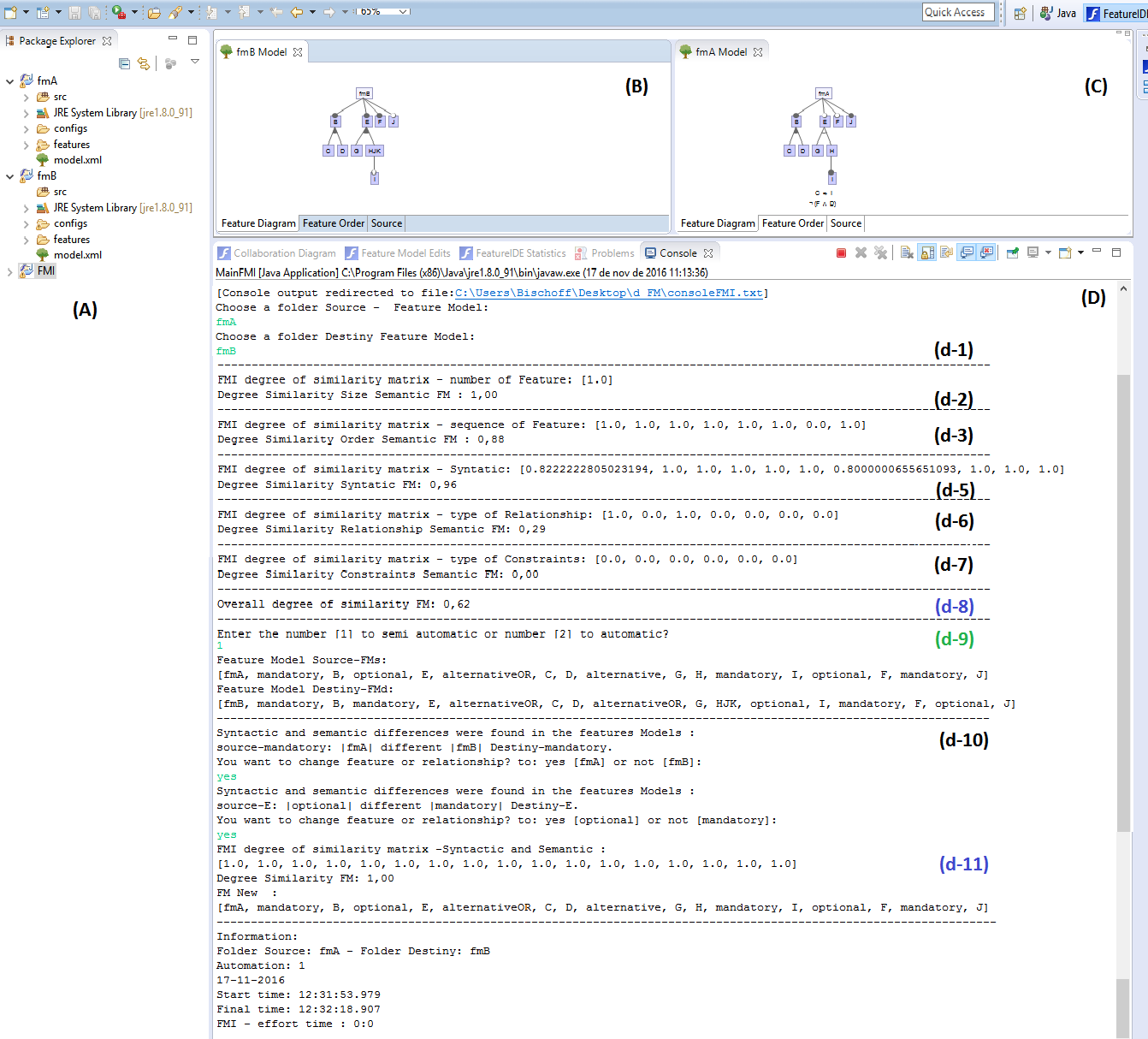Click the console vertical scrollbar
Viewport: 1148px width, 1039px height.
point(1123,599)
